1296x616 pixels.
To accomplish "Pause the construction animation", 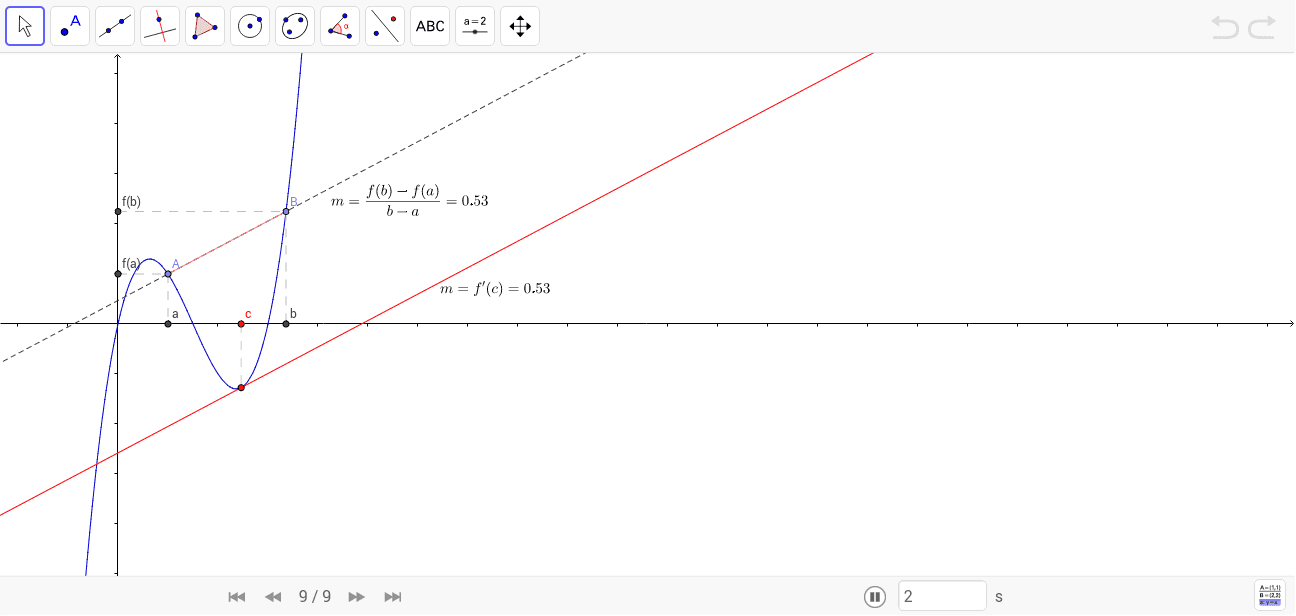I will coord(875,596).
